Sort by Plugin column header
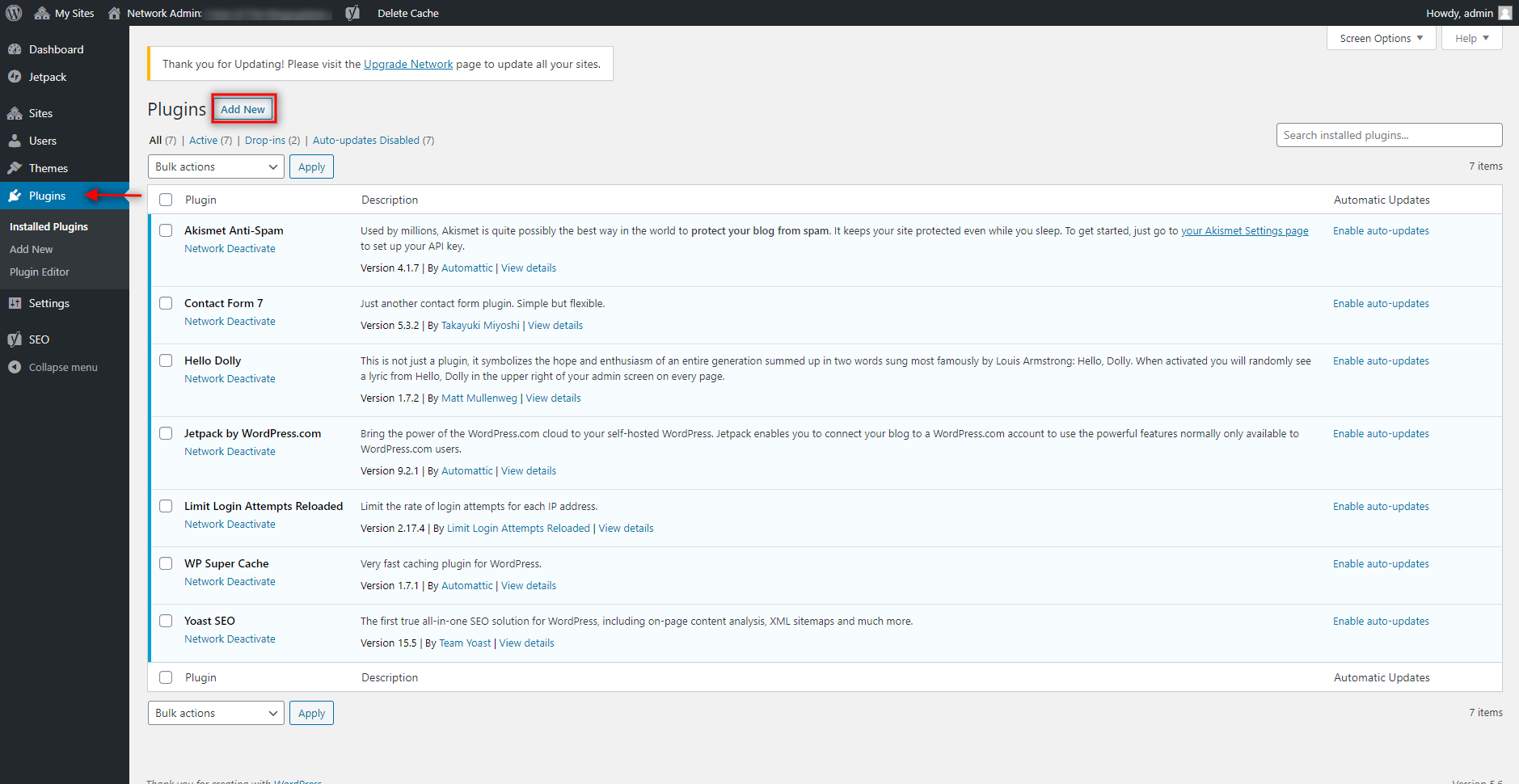Image resolution: width=1519 pixels, height=784 pixels. (200, 200)
